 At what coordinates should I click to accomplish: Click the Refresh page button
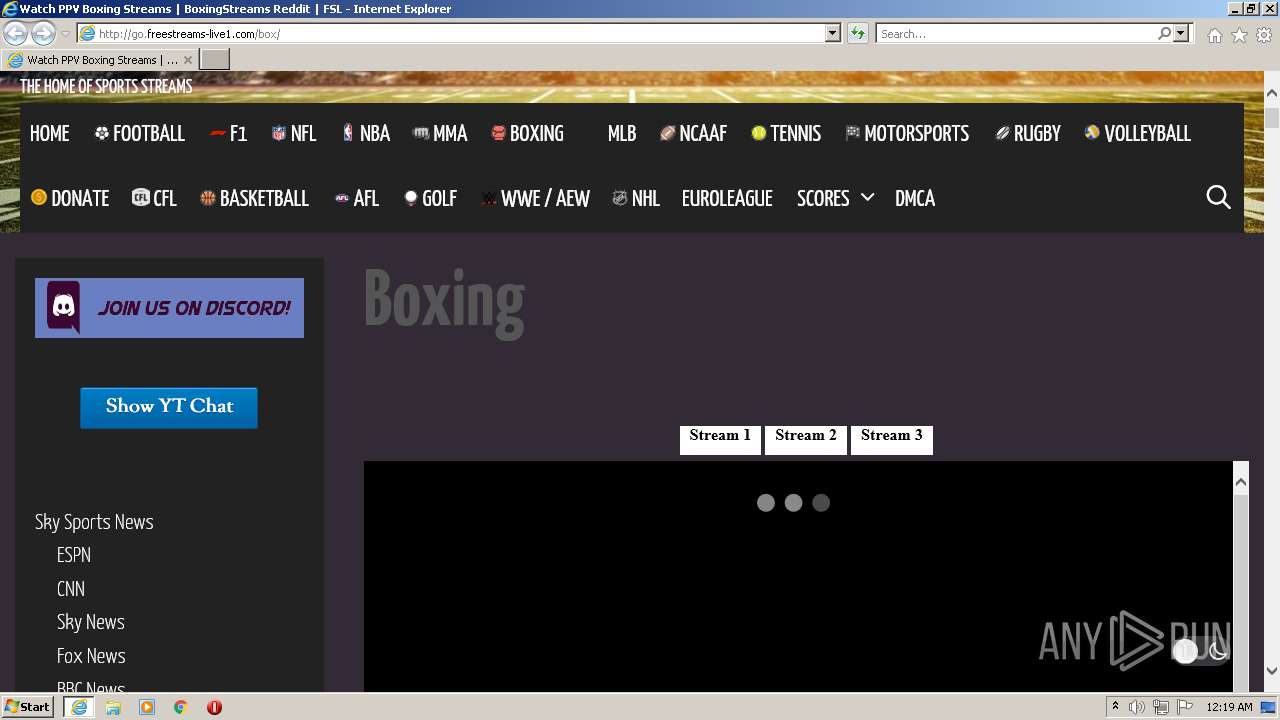[858, 33]
